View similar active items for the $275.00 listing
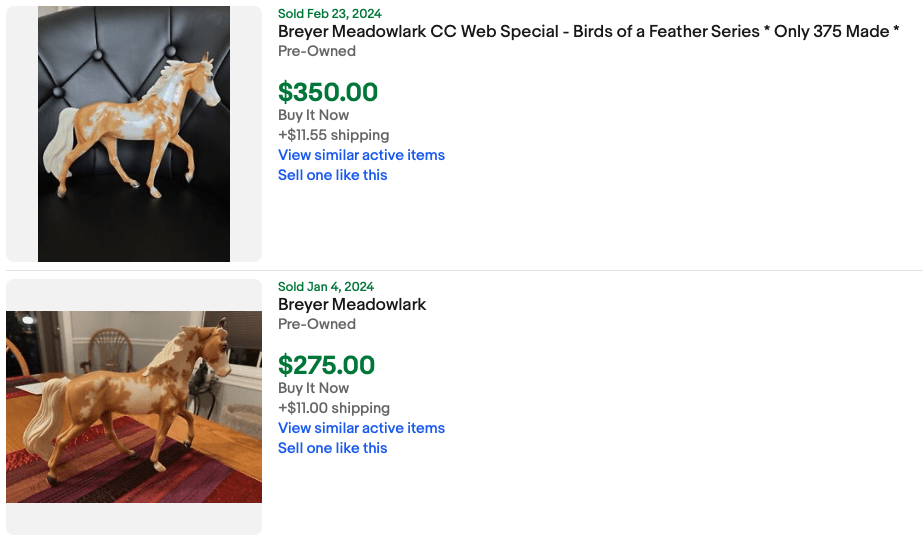Screen dimensions: 923x540 pos(361,428)
